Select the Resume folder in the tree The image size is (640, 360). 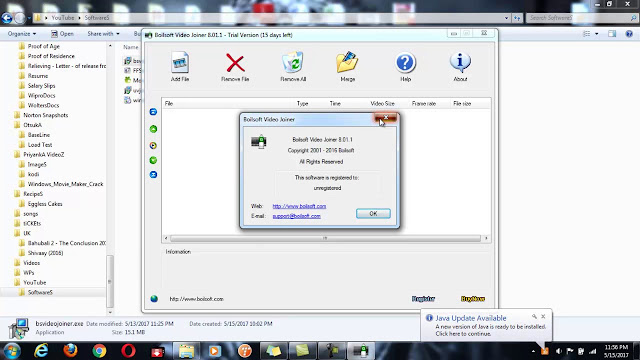pyautogui.click(x=38, y=76)
